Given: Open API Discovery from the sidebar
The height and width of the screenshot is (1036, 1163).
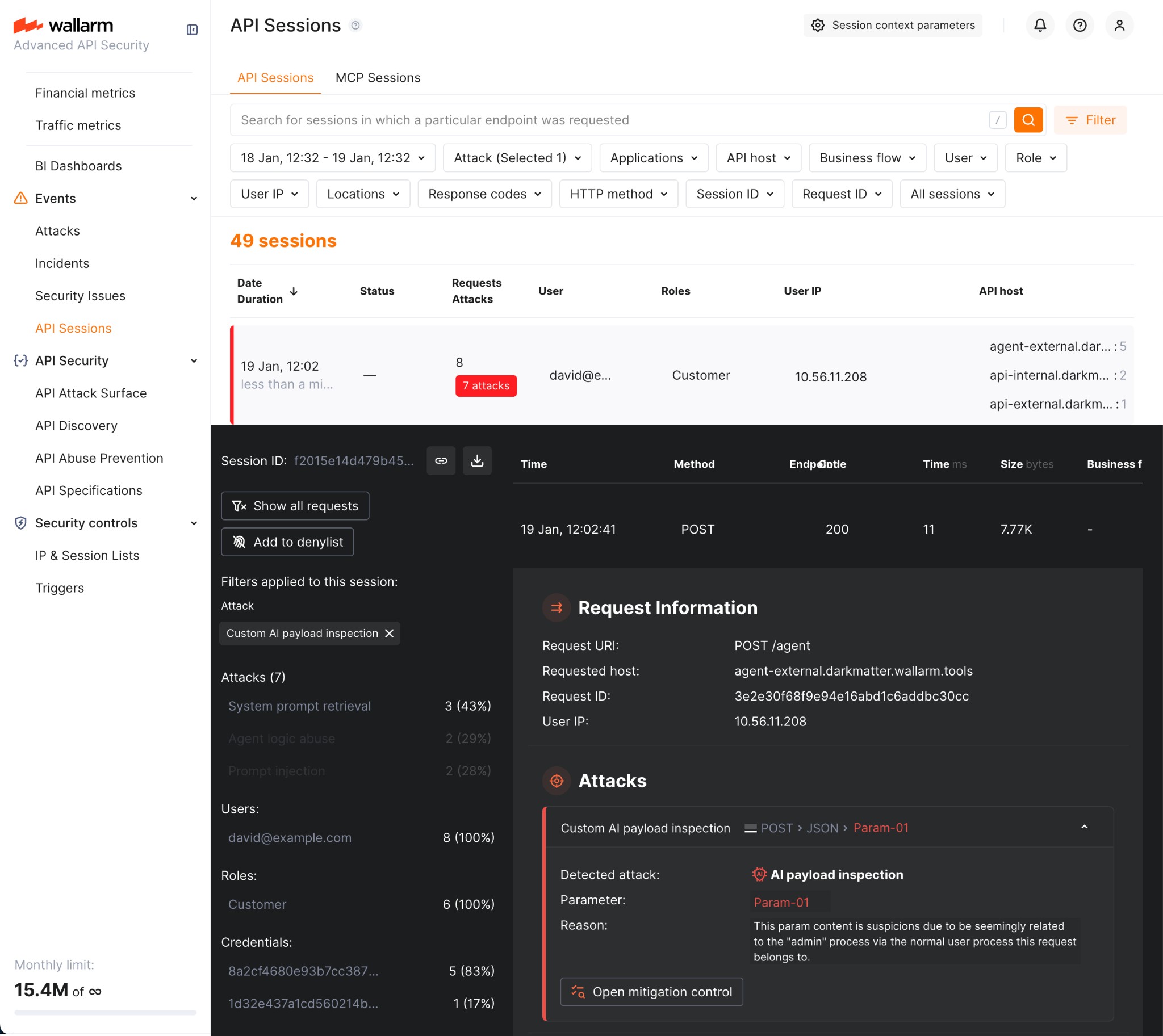Looking at the screenshot, I should pos(76,425).
